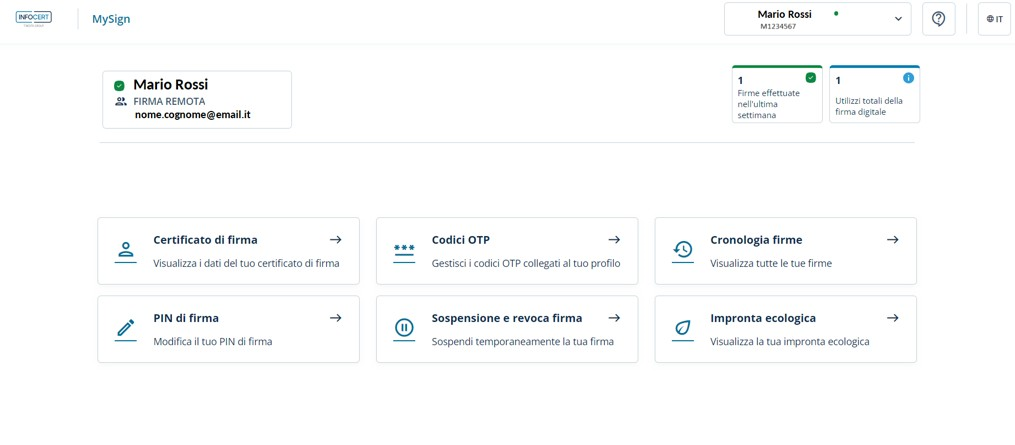Open the help question mark icon

click(938, 19)
